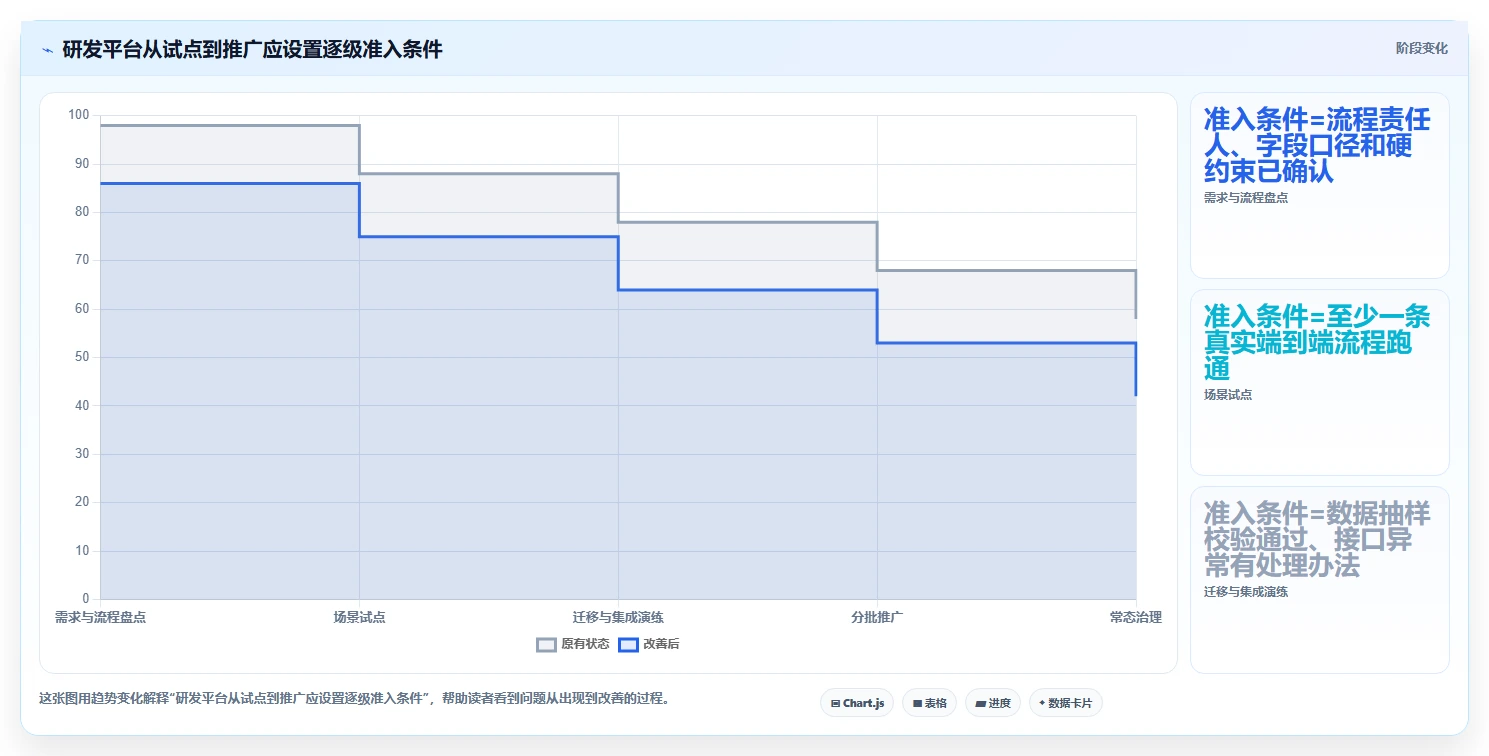Viewport: 1489px width, 756px height.
Task: Click heading 准入条件=数据抽样校验通过、接口异常有处理办法
Action: click(1317, 540)
